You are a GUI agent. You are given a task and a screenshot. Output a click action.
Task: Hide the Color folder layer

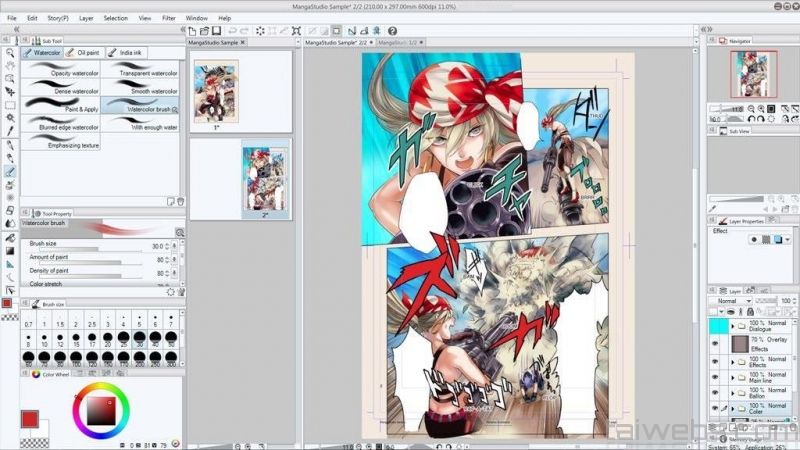[715, 408]
